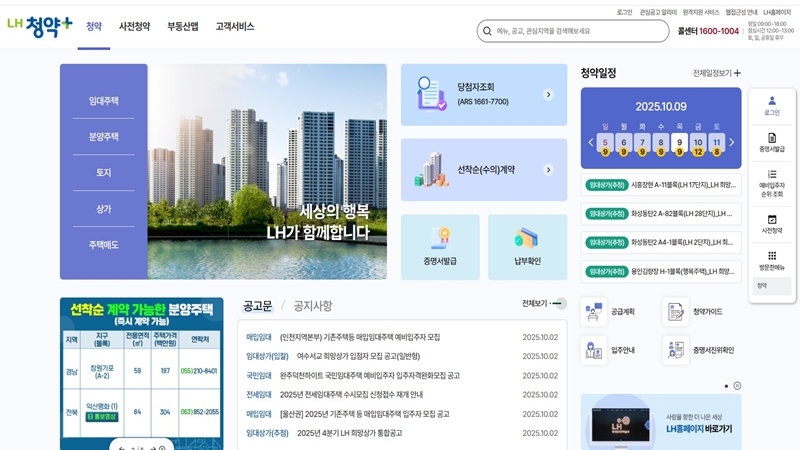
Task: Click LH홈페이지 top link
Action: [x=777, y=12]
